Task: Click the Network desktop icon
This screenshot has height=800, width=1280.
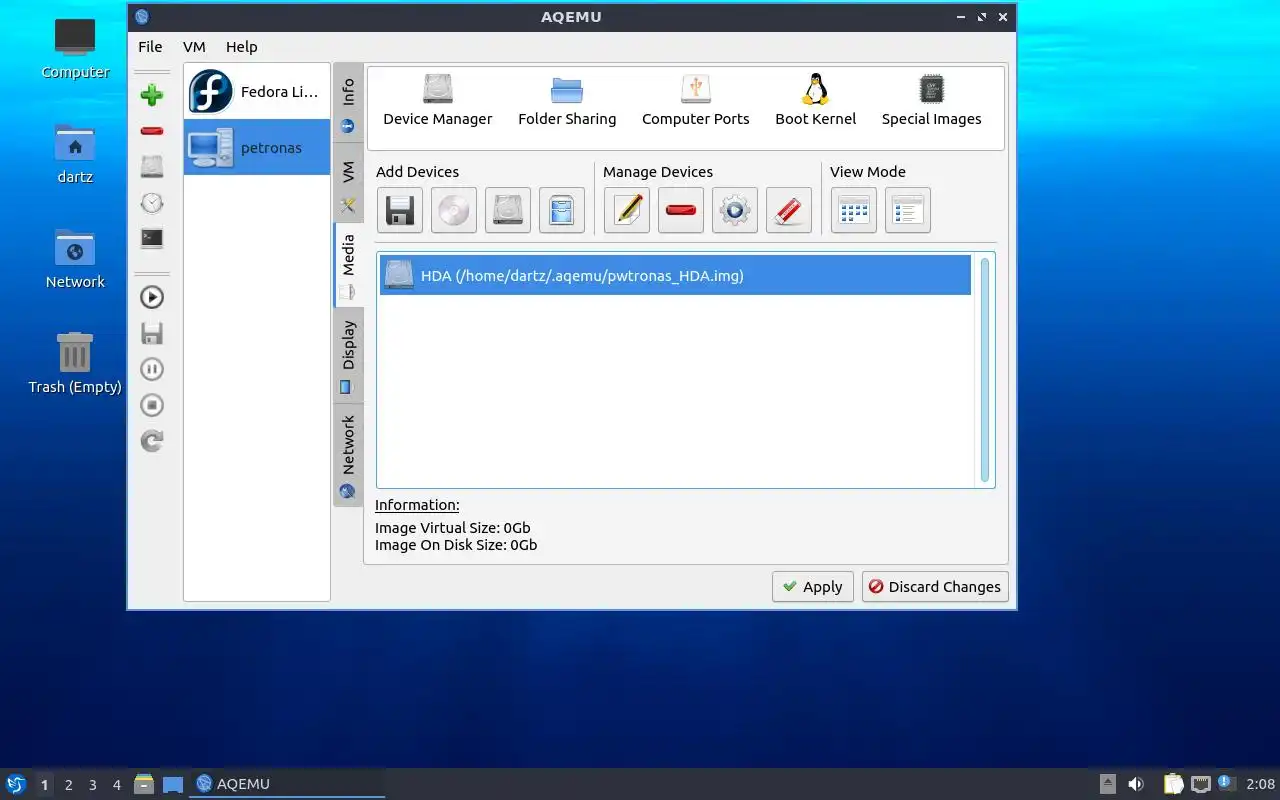Action: 75,258
